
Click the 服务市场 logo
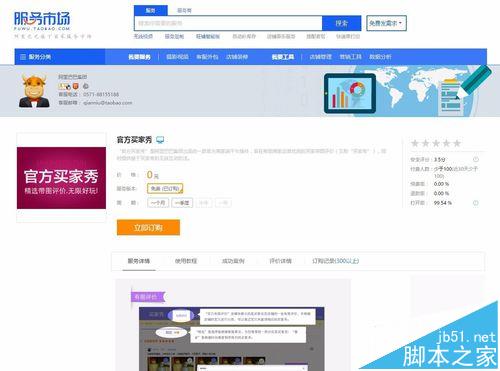click(x=42, y=20)
